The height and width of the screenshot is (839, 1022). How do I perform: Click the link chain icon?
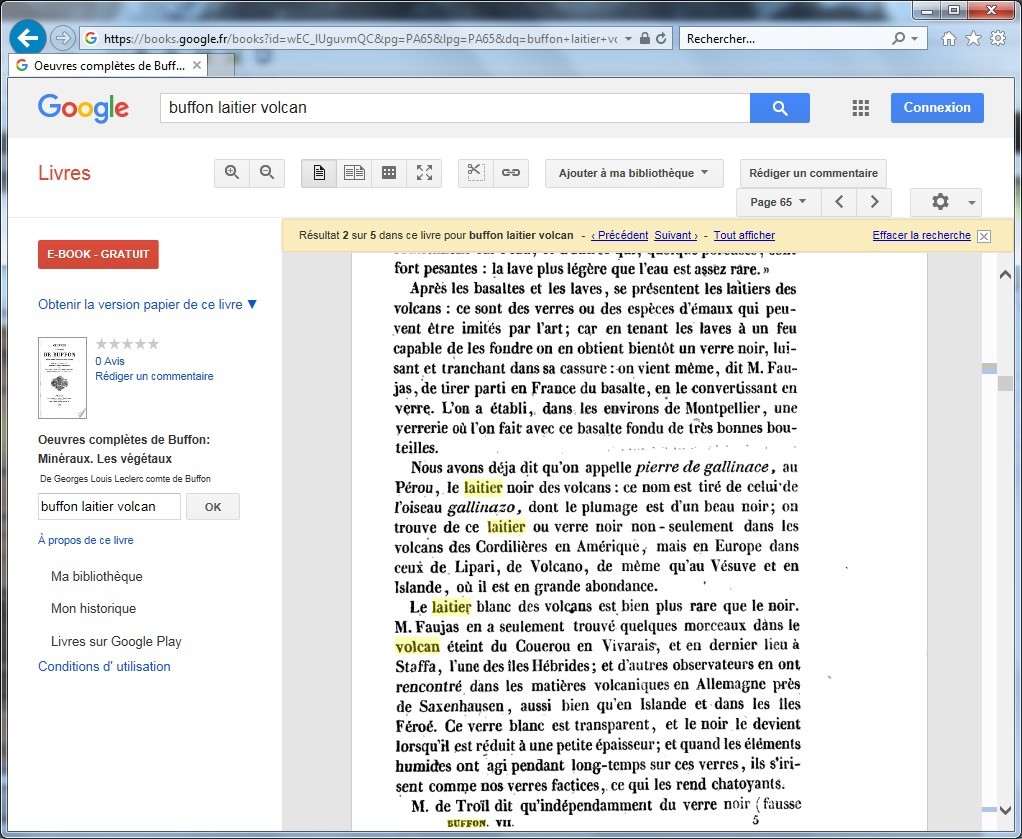pos(511,173)
